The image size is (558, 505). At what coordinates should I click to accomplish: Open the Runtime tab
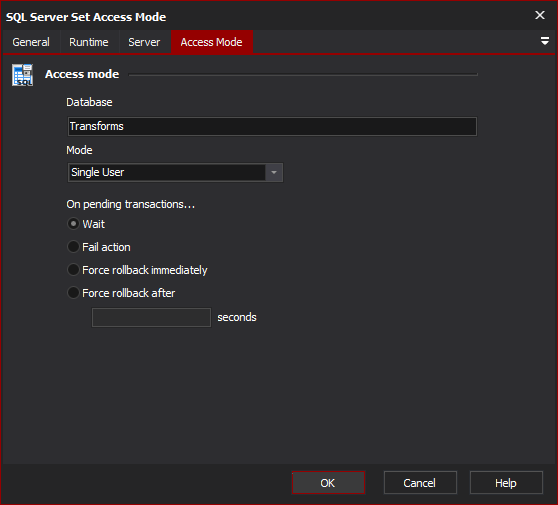(x=89, y=42)
